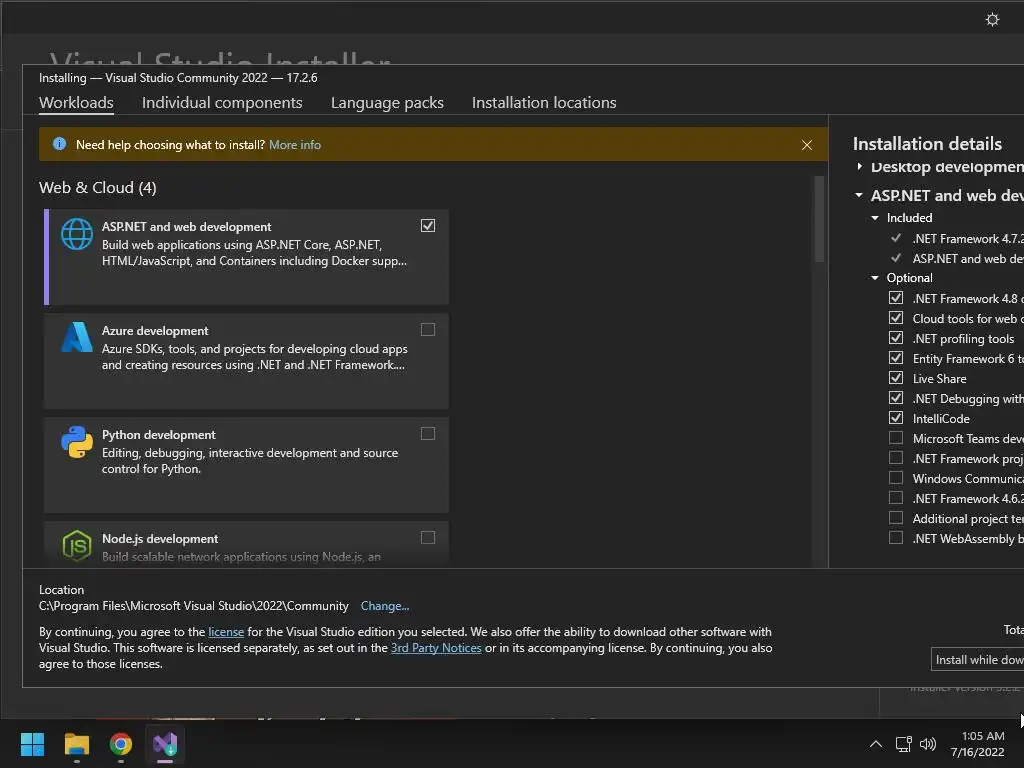Check .NET Framework 4.6.2 option
This screenshot has width=1024, height=768.
tap(896, 498)
